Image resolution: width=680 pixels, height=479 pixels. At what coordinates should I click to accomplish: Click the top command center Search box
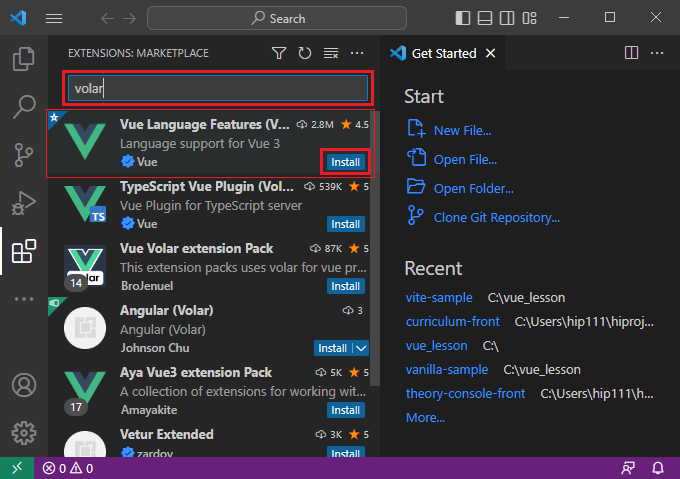277,18
